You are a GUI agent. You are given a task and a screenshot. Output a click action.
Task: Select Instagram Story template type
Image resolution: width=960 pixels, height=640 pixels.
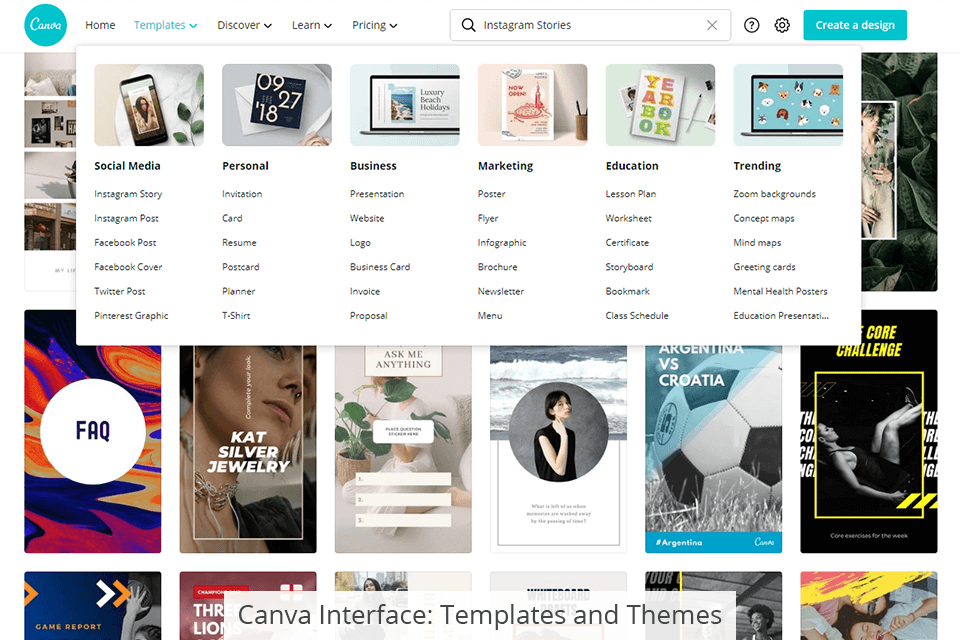point(128,194)
